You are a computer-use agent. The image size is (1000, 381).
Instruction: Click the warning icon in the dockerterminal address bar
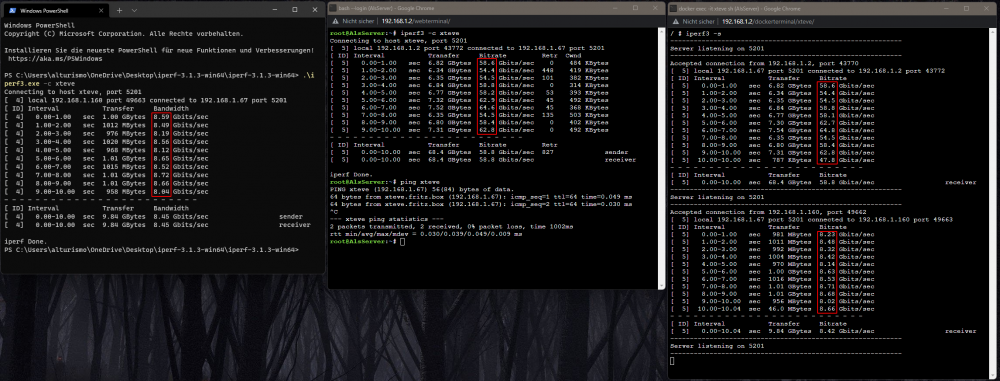[675, 21]
